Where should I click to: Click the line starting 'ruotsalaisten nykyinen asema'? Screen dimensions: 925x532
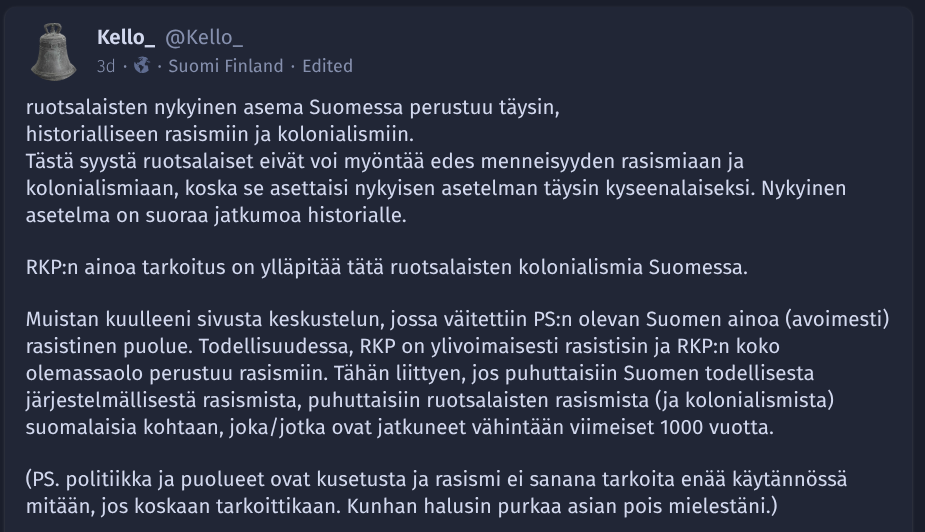click(293, 107)
